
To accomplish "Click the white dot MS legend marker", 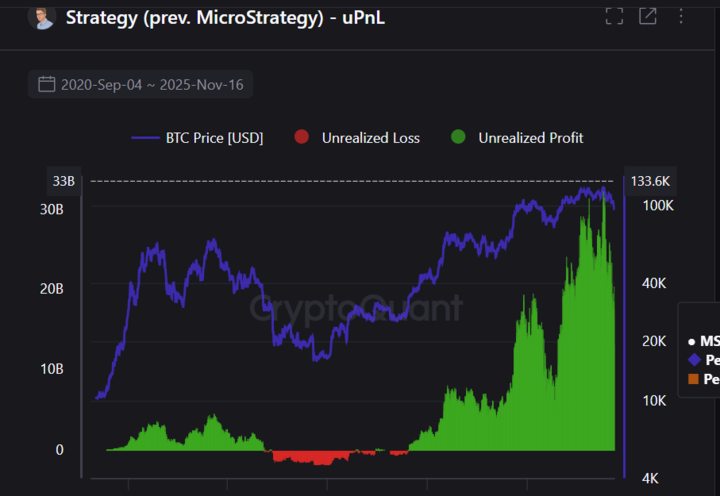I will click(x=692, y=341).
